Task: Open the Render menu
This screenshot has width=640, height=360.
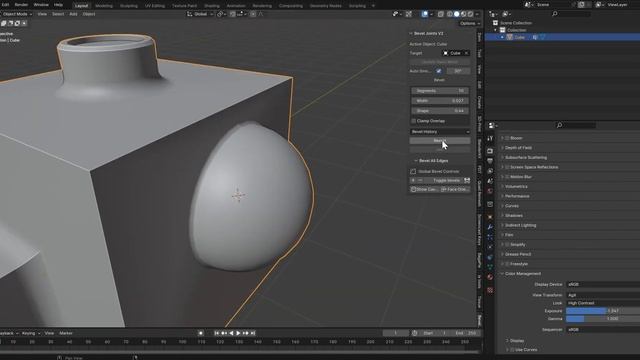Action: click(21, 5)
